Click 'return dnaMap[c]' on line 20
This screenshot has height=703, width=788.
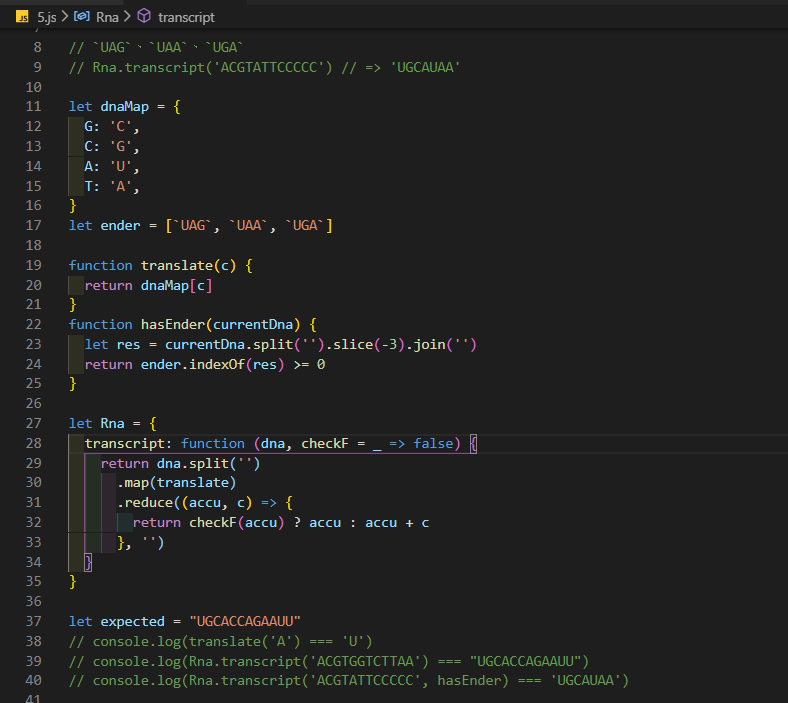pyautogui.click(x=149, y=285)
